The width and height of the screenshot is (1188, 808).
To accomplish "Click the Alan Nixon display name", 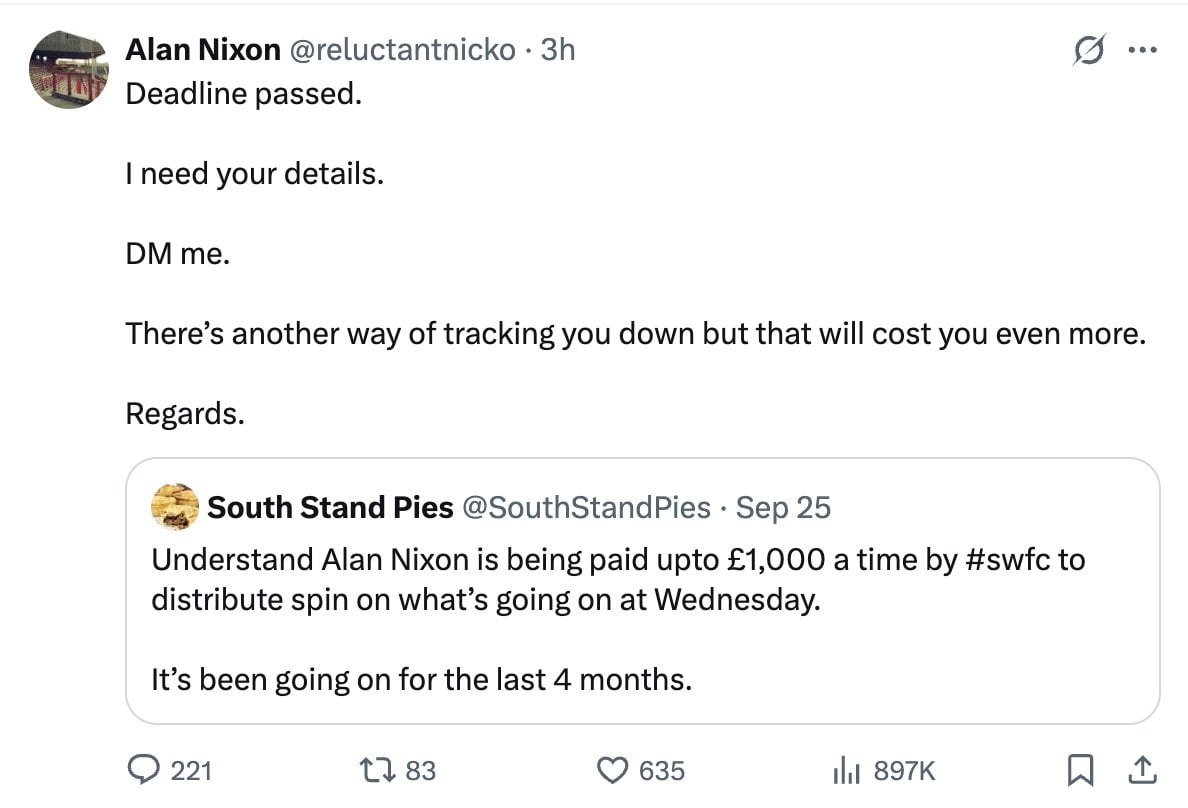I will click(x=202, y=50).
